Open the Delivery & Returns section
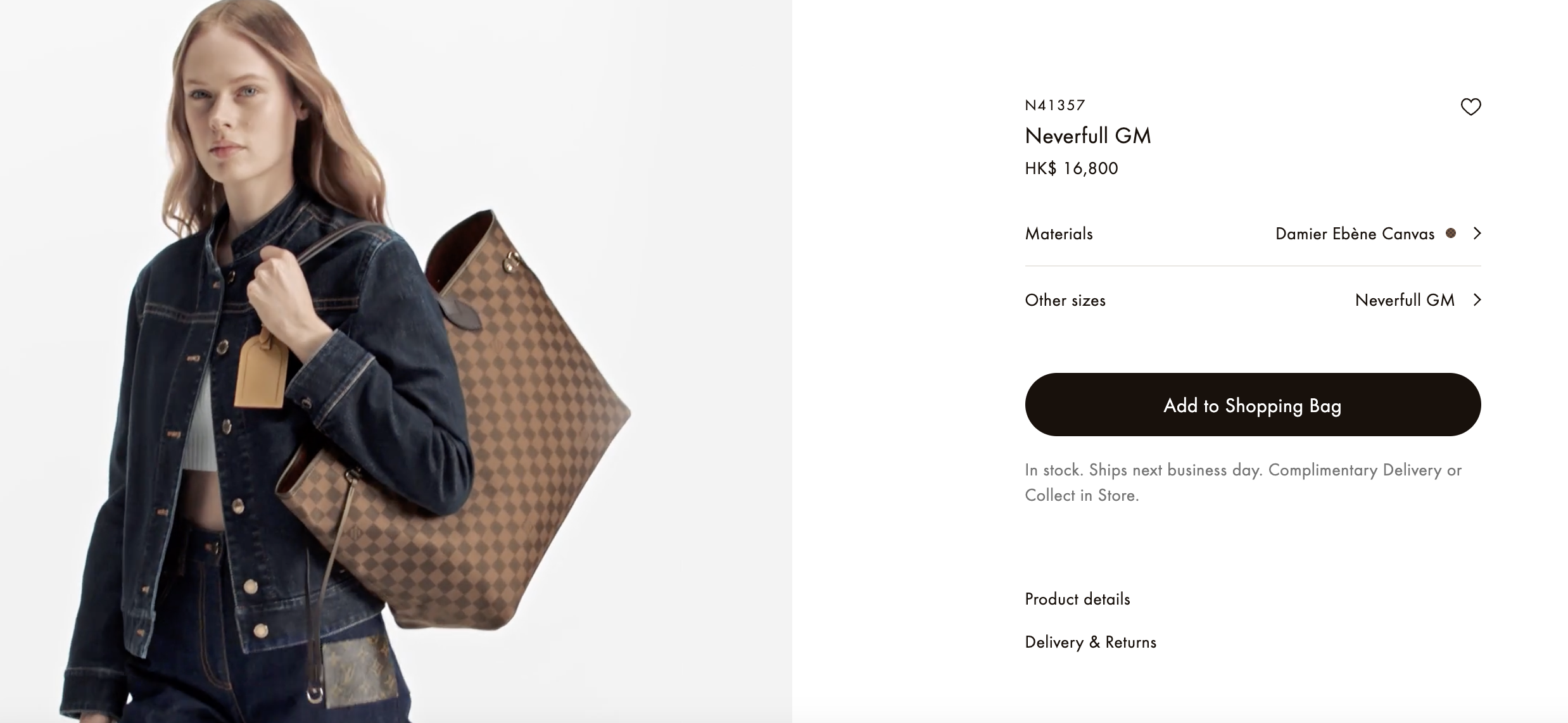Image resolution: width=1568 pixels, height=723 pixels. tap(1091, 642)
